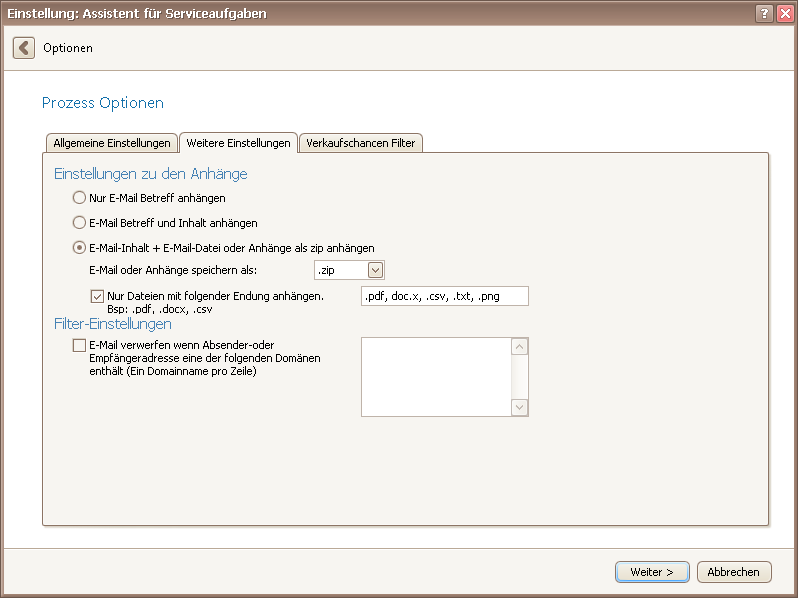Close the Einstellung dialog window
Viewport: 798px width, 598px height.
[x=785, y=13]
